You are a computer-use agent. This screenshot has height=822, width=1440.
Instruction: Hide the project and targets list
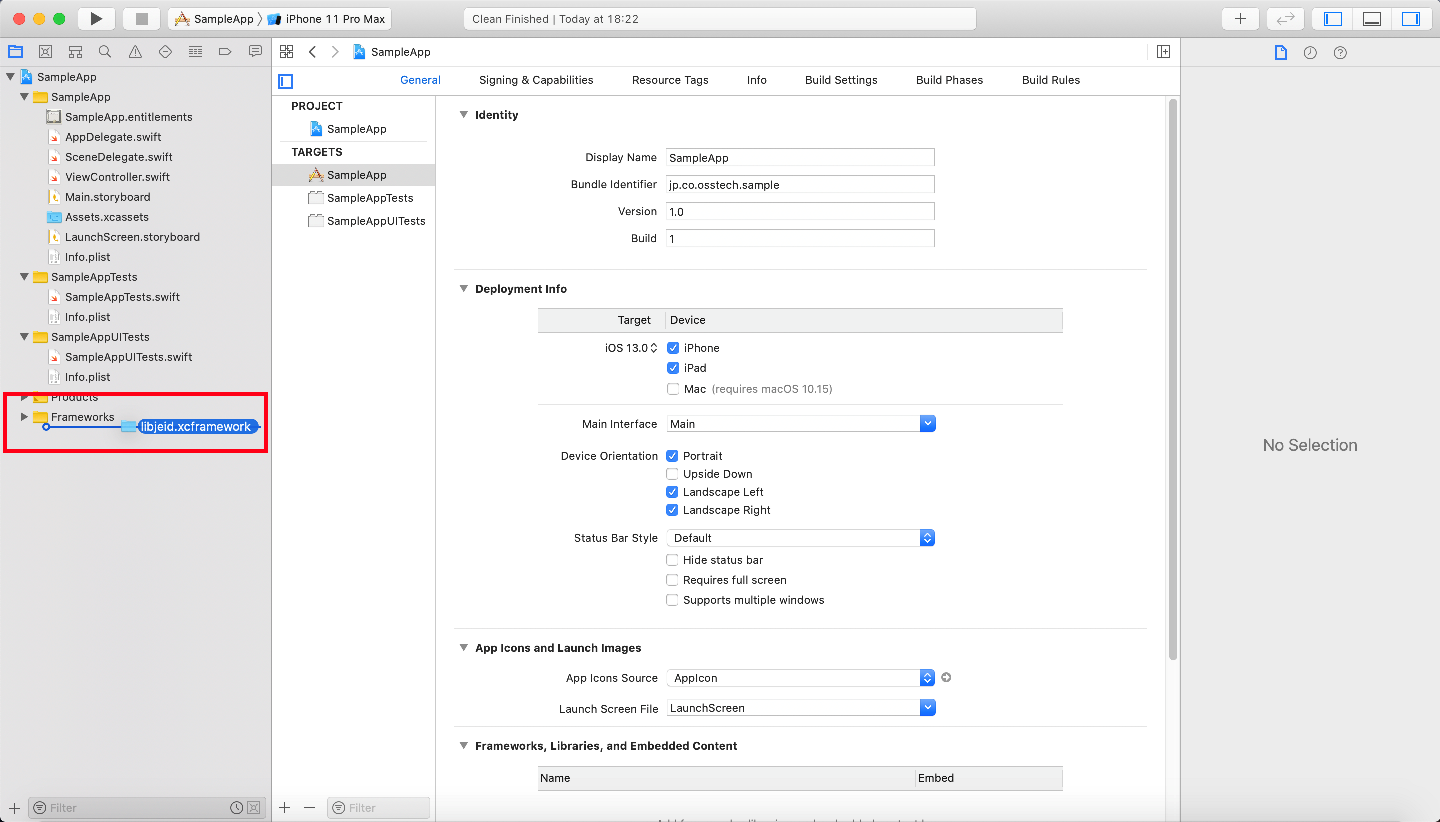pos(286,81)
